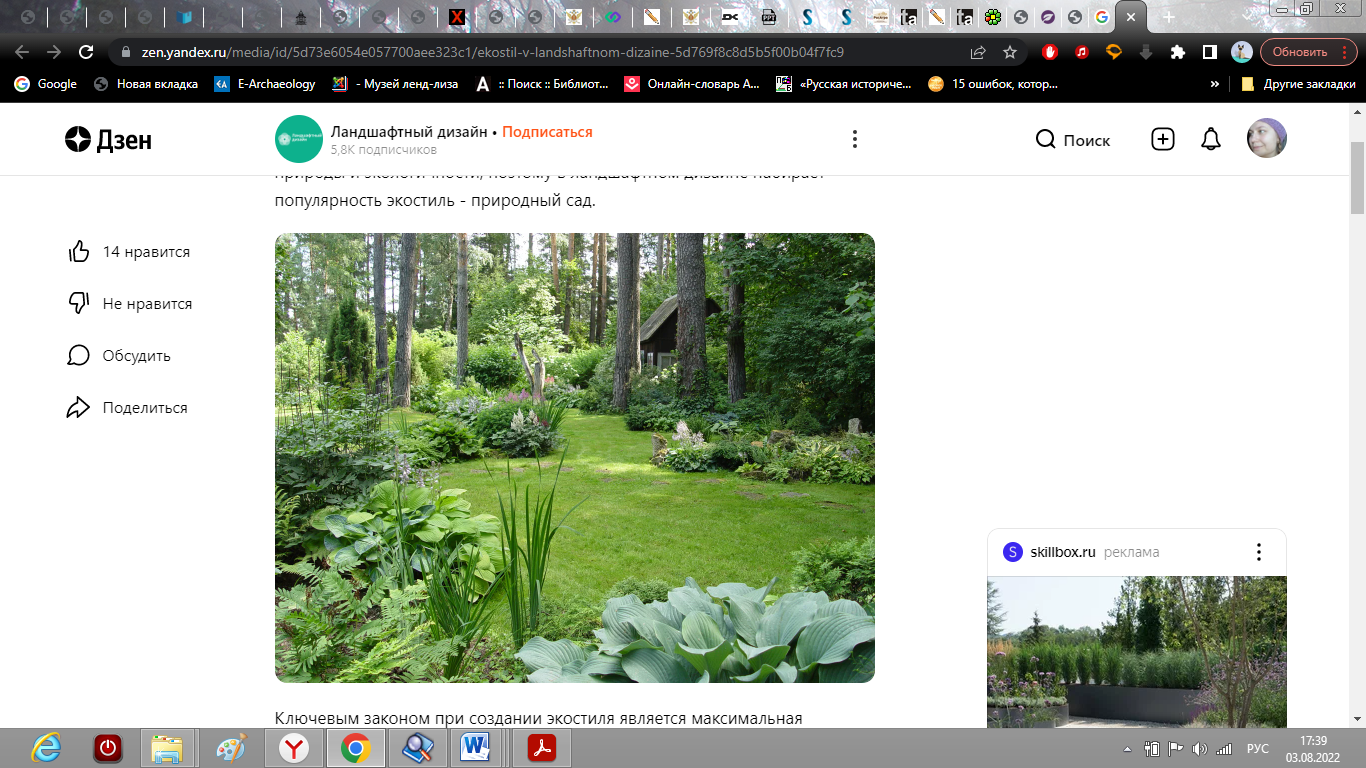Open the 15 ошибок bookmark

(x=993, y=84)
